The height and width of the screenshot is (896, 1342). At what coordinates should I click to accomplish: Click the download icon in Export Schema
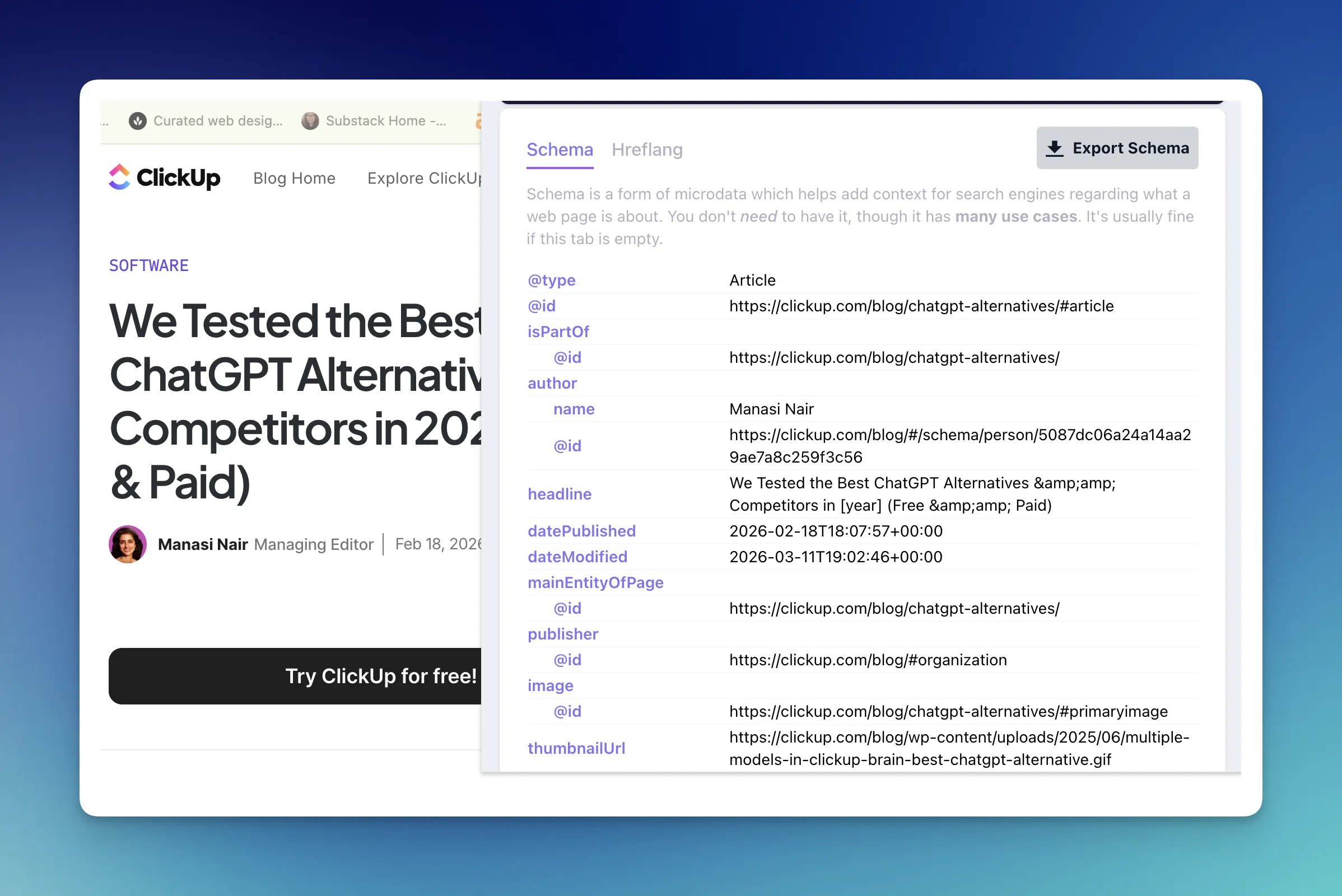point(1054,148)
